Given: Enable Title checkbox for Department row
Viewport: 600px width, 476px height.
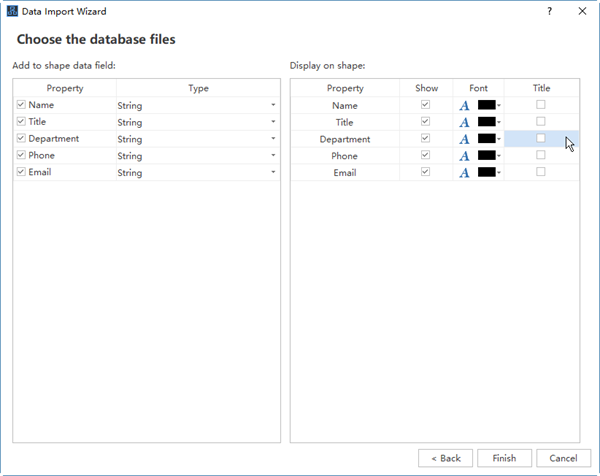Looking at the screenshot, I should pyautogui.click(x=541, y=138).
